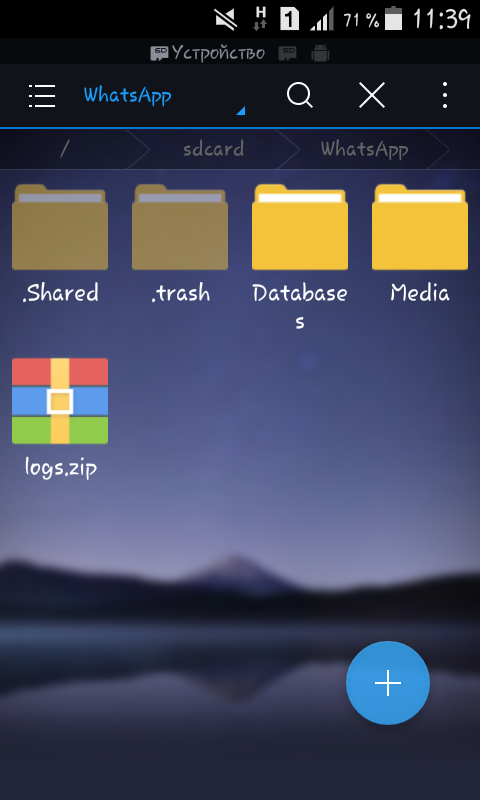The image size is (480, 800).
Task: Click the .Shared folder label
Action: [60, 293]
